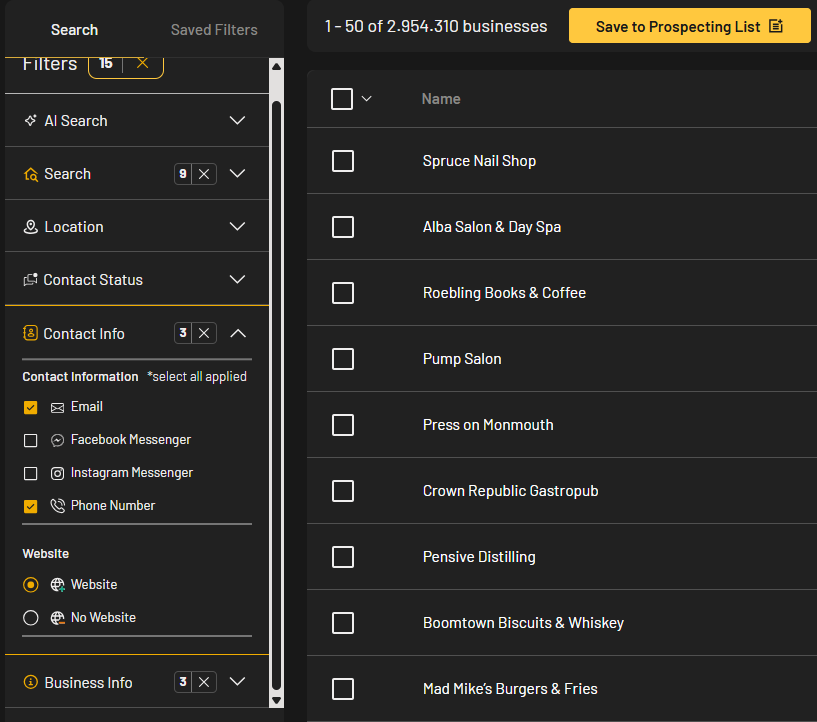Click the filter panel scroll-up arrow

pos(277,67)
